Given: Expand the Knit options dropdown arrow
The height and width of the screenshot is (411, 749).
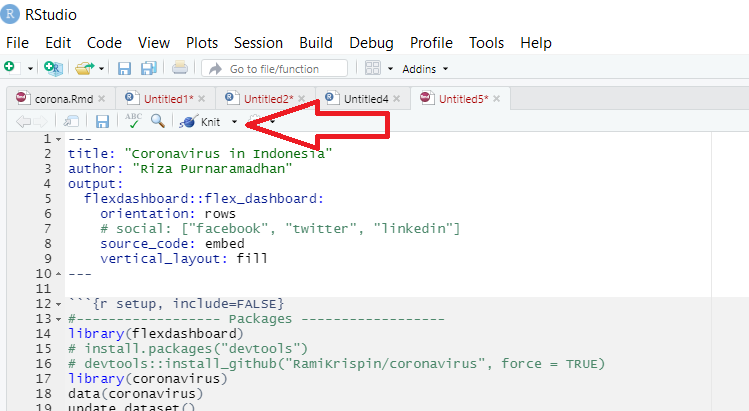Looking at the screenshot, I should pos(234,122).
